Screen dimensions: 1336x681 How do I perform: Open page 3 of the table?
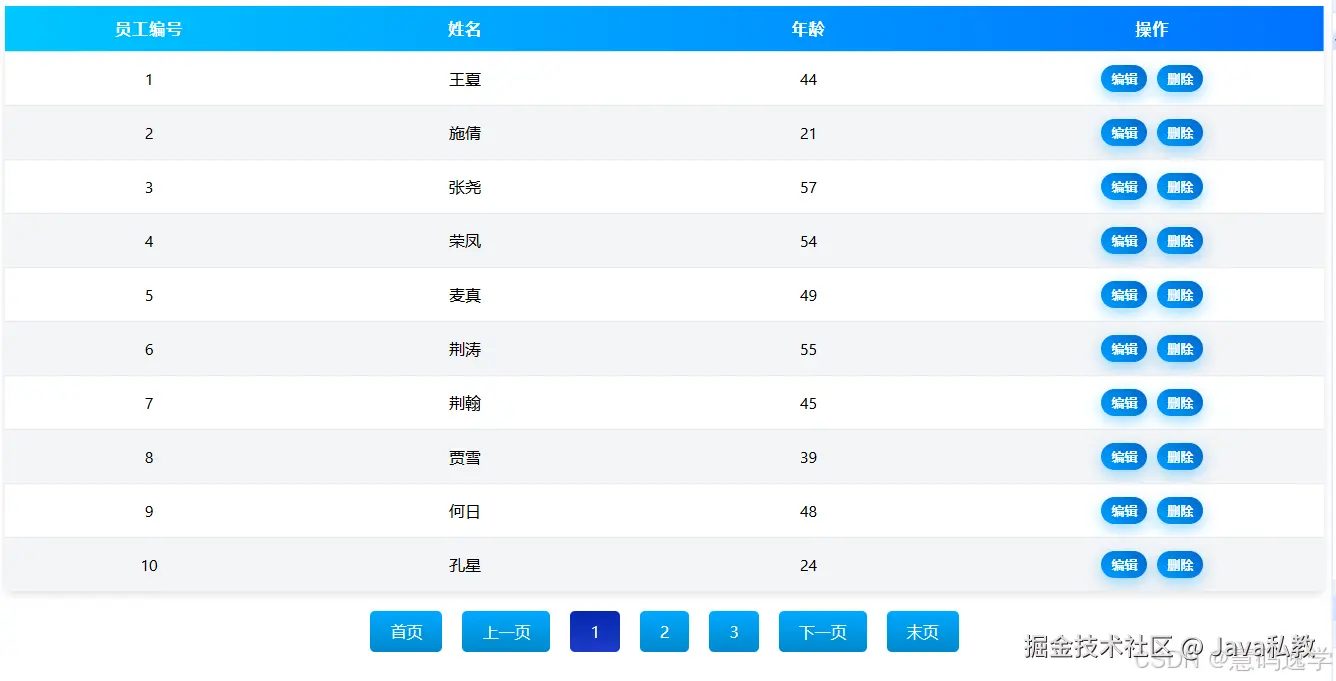pos(734,632)
